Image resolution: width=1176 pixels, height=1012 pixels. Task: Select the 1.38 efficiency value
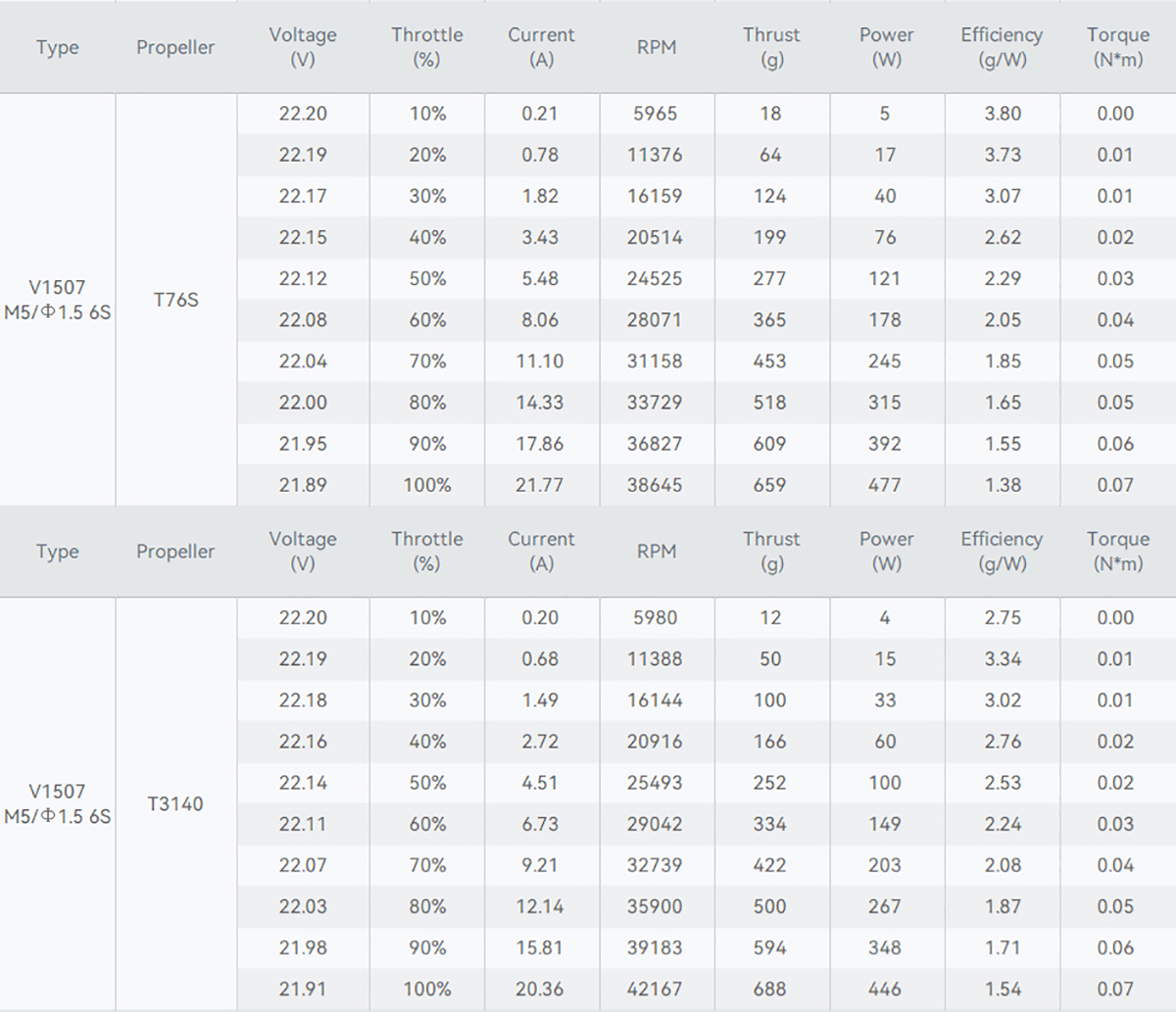click(1003, 485)
